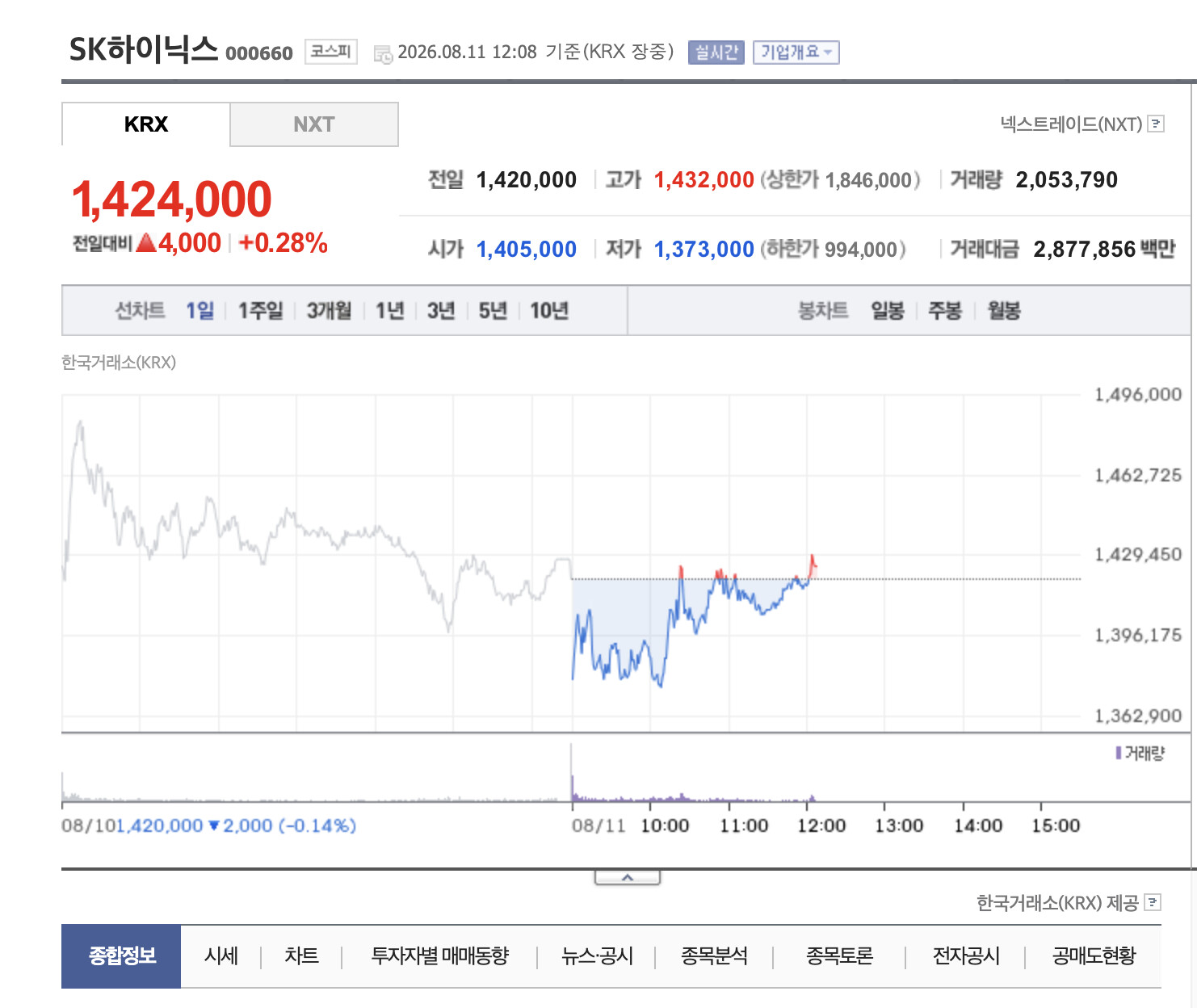
Task: Open the 투자자별 매매동향 tab
Action: tap(440, 956)
